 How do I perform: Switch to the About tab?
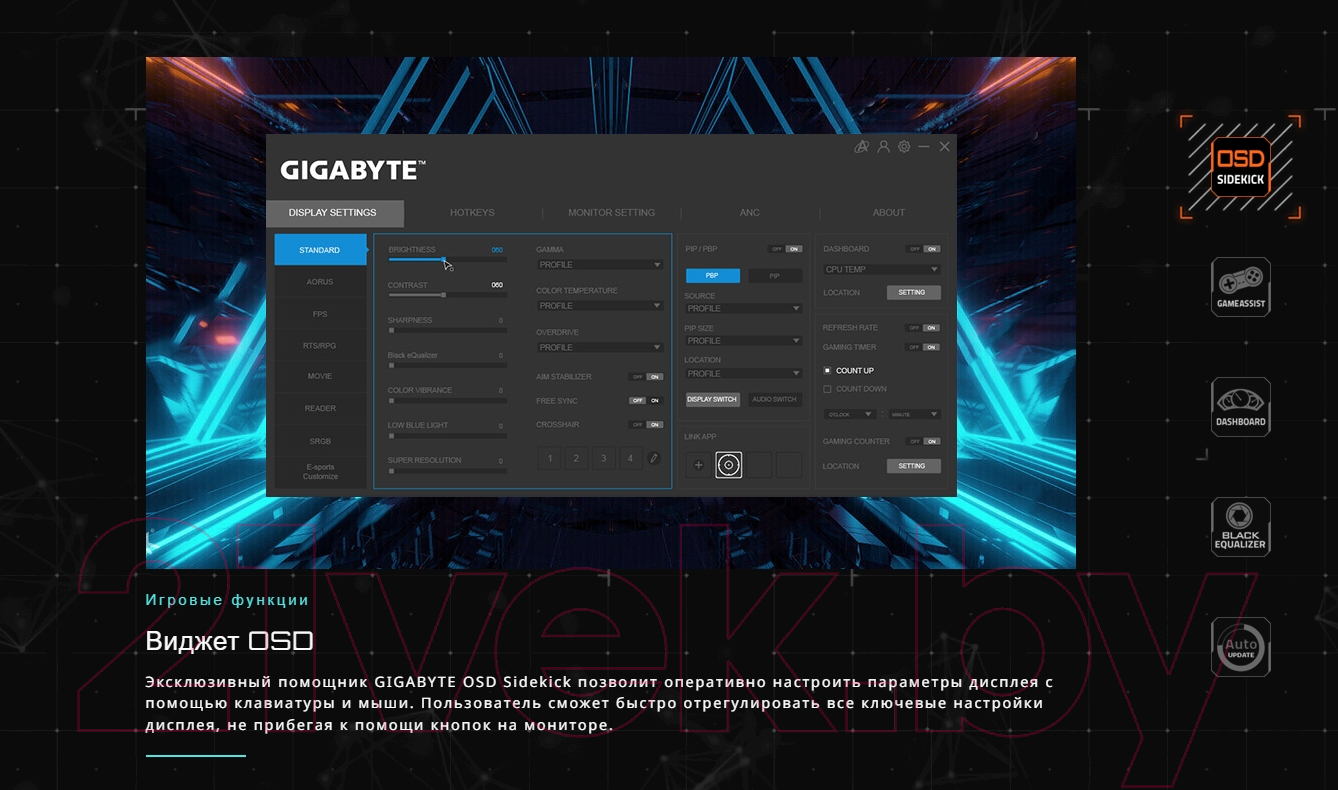click(x=888, y=213)
